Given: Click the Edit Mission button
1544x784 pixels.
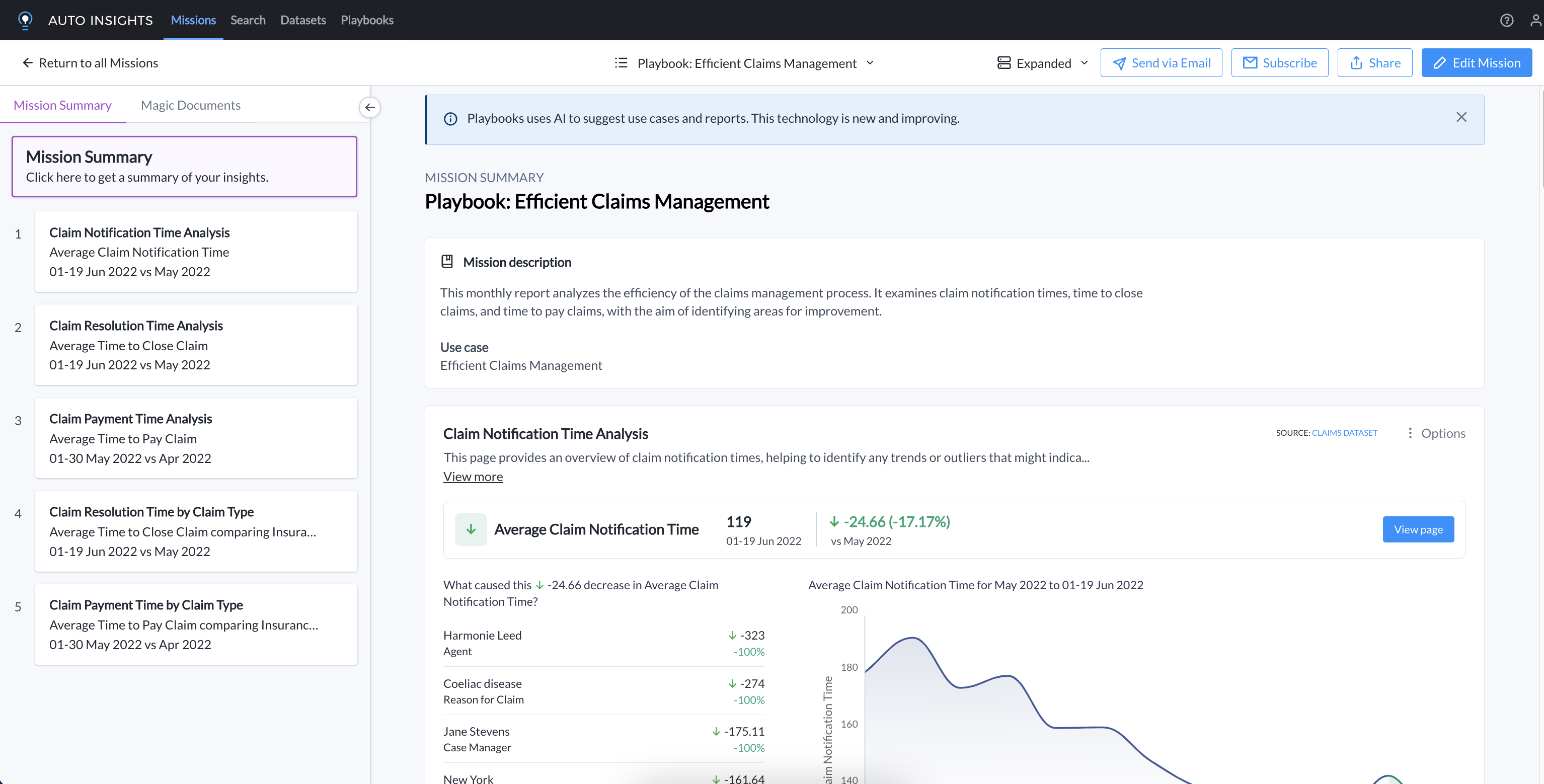Looking at the screenshot, I should [1476, 63].
